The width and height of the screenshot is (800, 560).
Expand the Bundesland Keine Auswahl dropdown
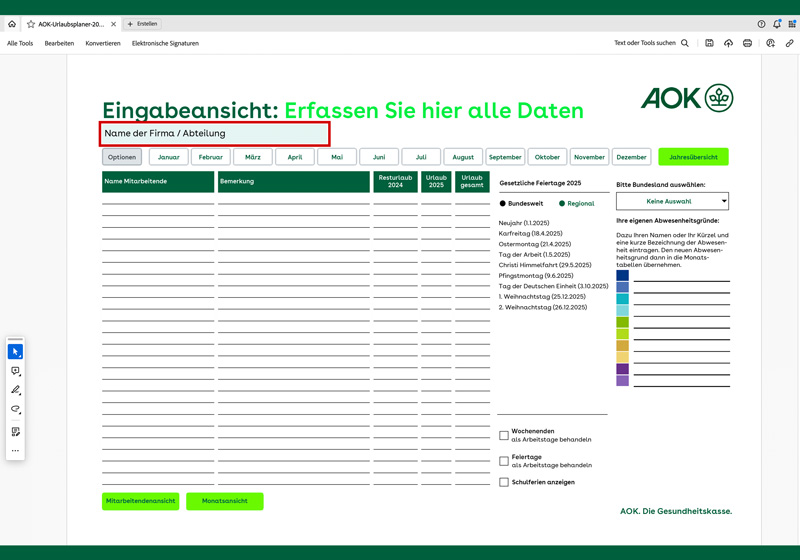(672, 201)
